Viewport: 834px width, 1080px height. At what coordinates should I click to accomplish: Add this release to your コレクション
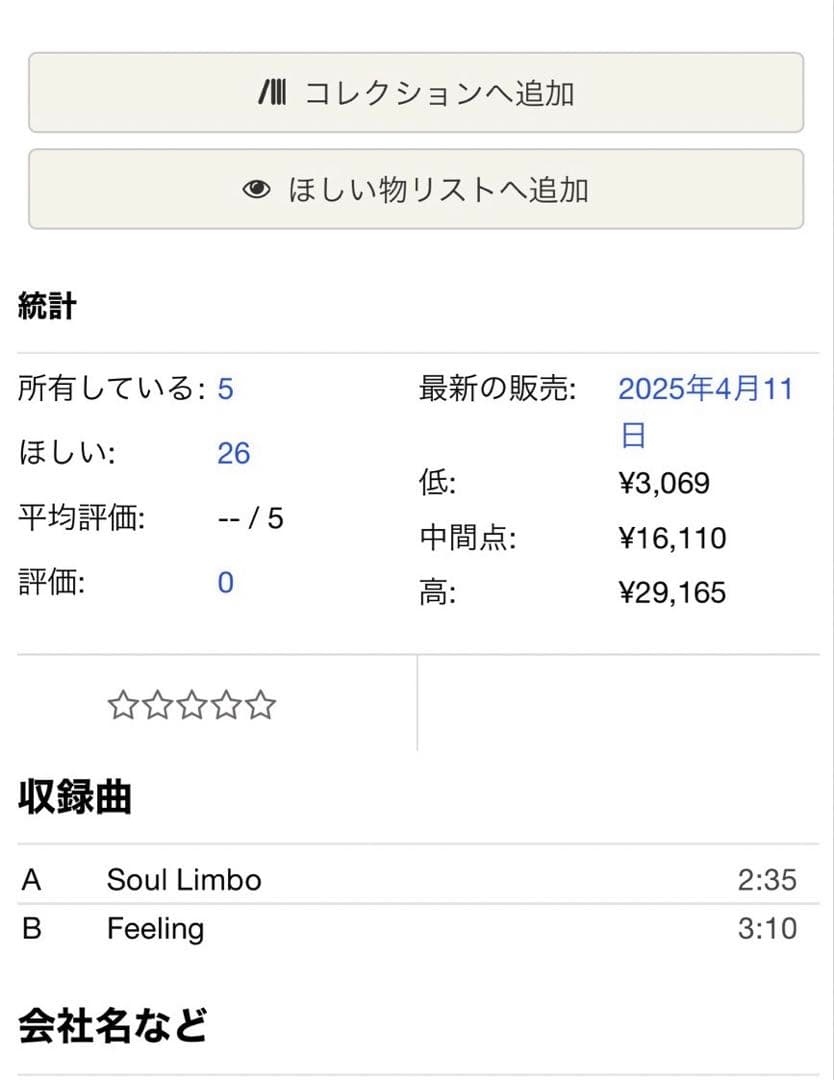417,93
